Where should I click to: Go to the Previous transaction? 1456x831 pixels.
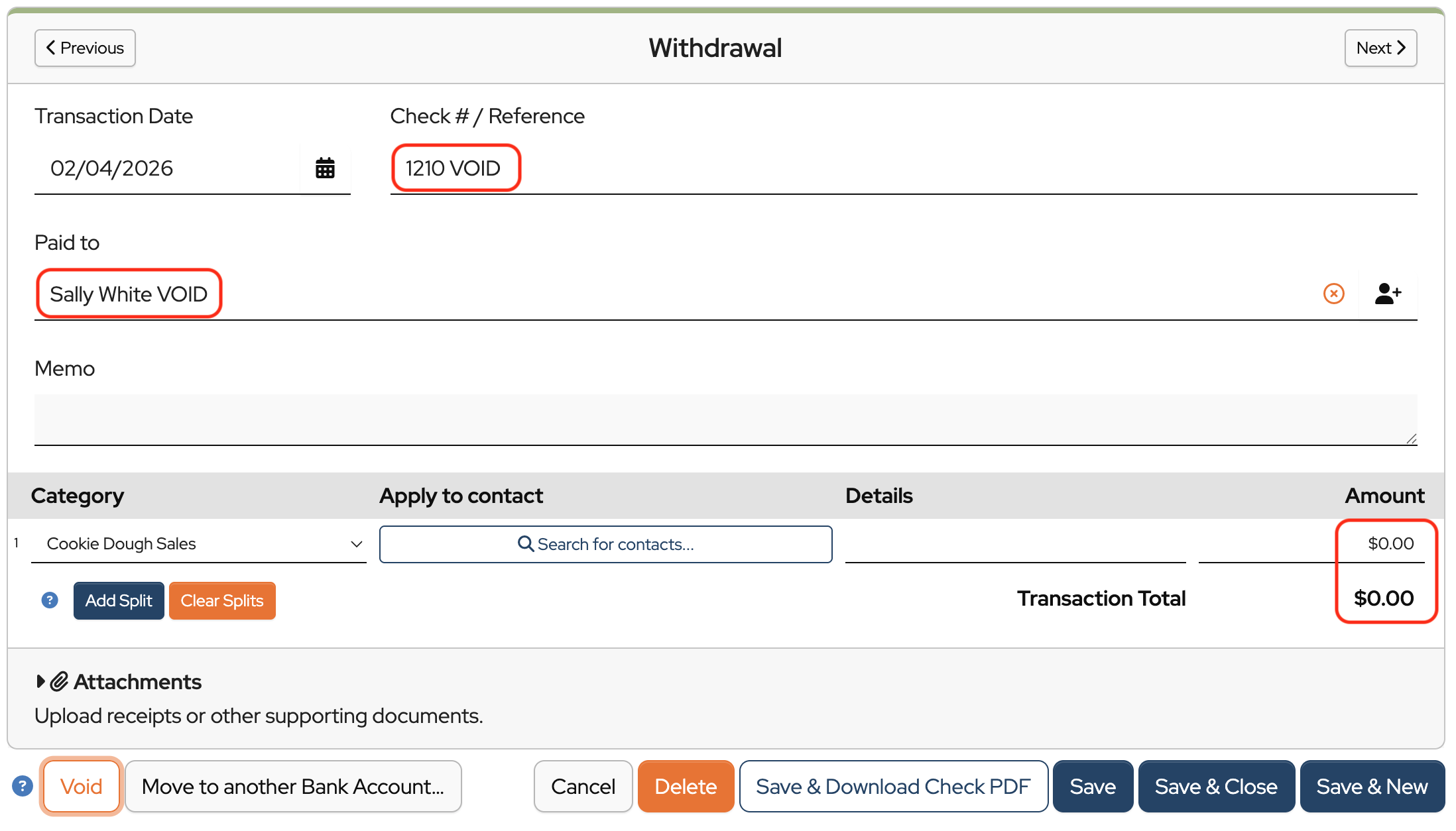click(x=85, y=48)
